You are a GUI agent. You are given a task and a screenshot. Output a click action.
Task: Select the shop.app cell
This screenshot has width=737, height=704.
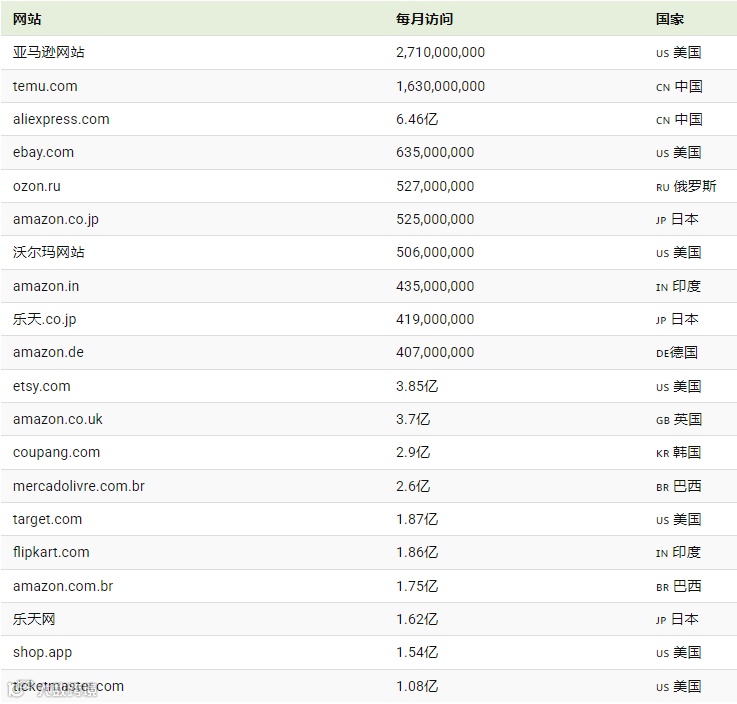[x=43, y=652]
